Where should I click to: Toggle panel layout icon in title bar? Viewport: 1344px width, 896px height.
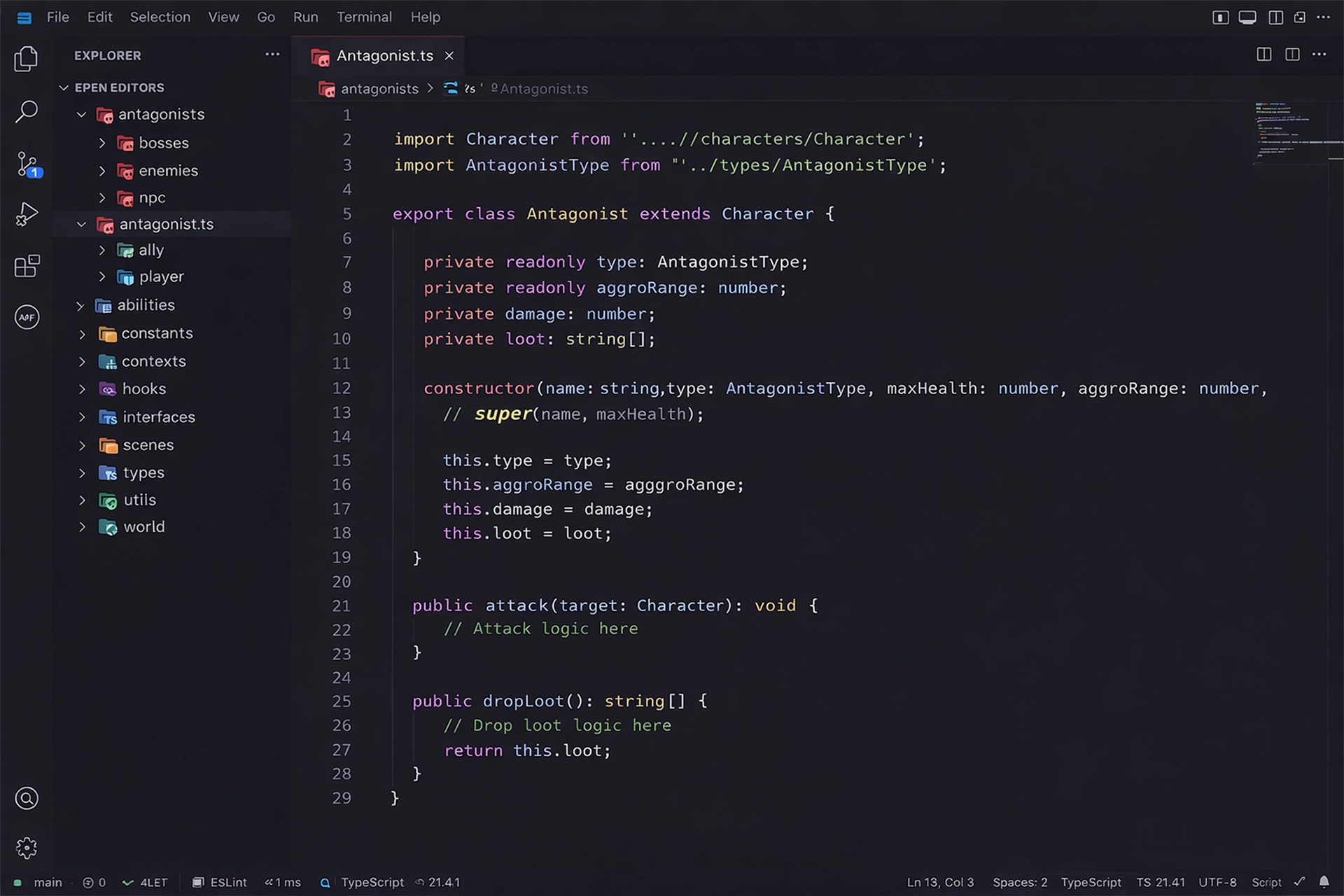1247,17
